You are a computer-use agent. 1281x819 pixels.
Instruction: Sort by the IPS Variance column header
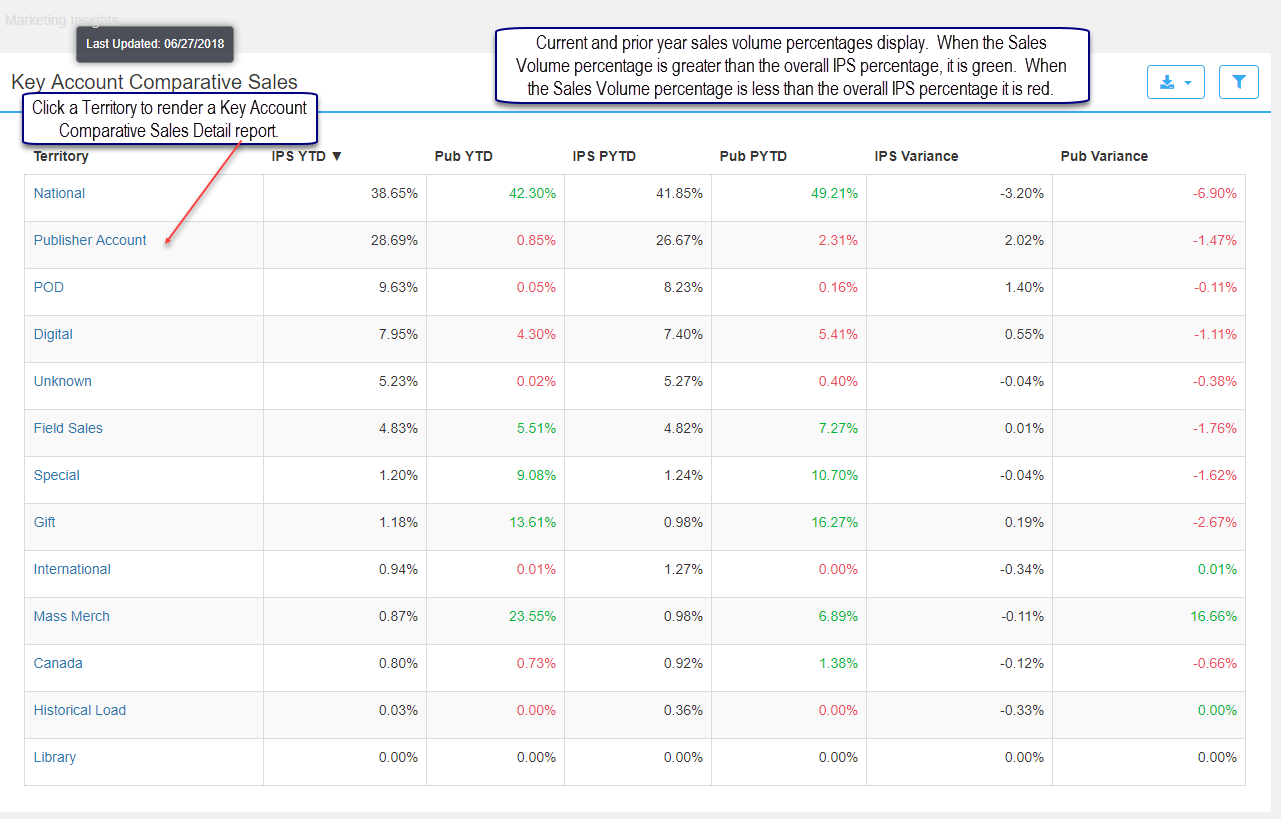click(x=916, y=156)
